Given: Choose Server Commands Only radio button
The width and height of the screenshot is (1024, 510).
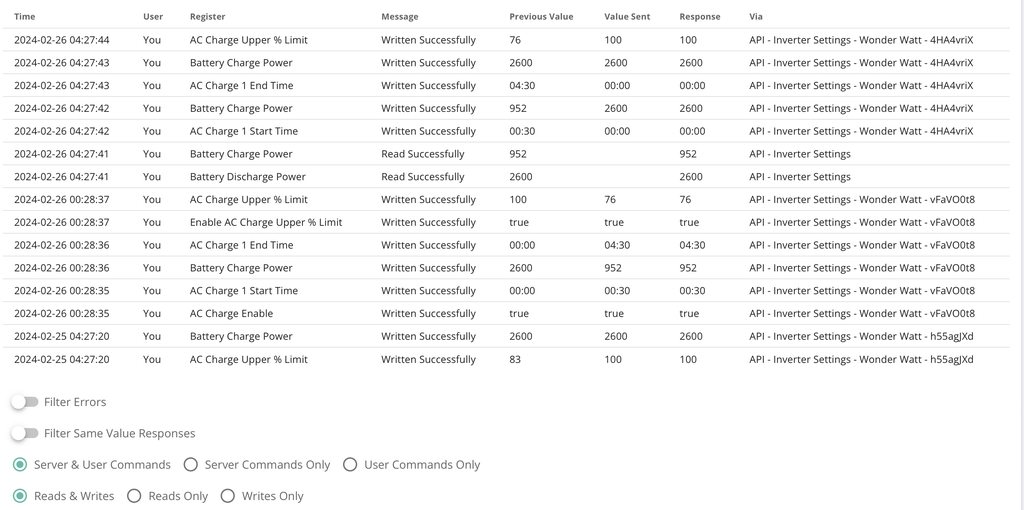Looking at the screenshot, I should point(190,465).
